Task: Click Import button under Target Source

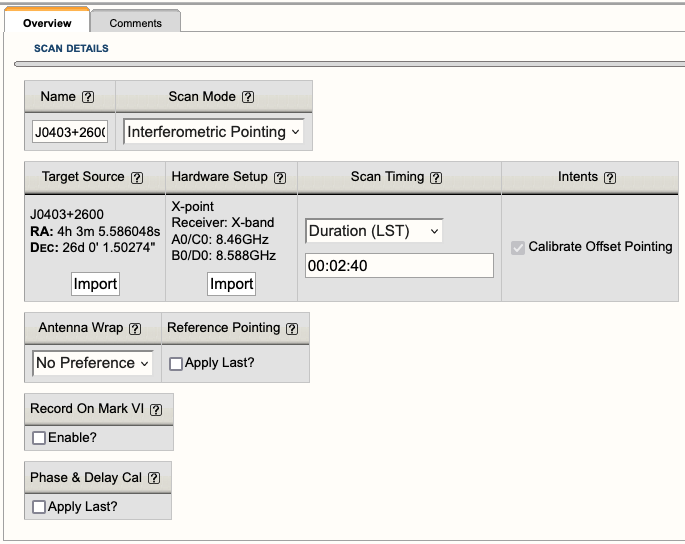Action: point(96,284)
